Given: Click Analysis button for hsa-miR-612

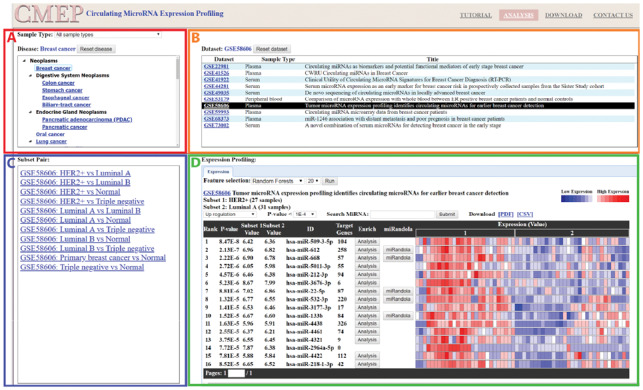Looking at the screenshot, I should (367, 250).
